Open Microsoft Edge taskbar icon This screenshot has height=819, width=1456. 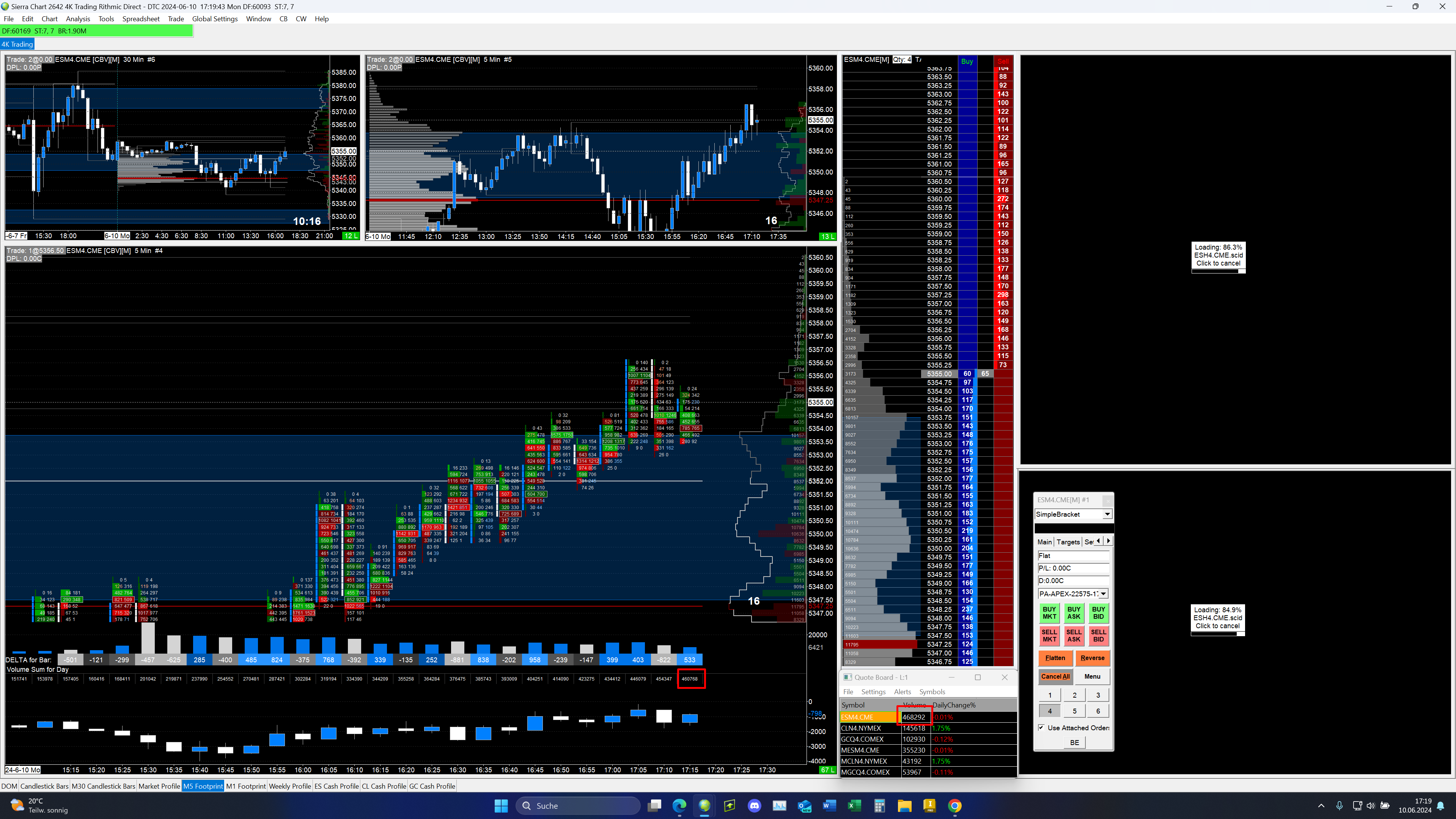coord(679,805)
